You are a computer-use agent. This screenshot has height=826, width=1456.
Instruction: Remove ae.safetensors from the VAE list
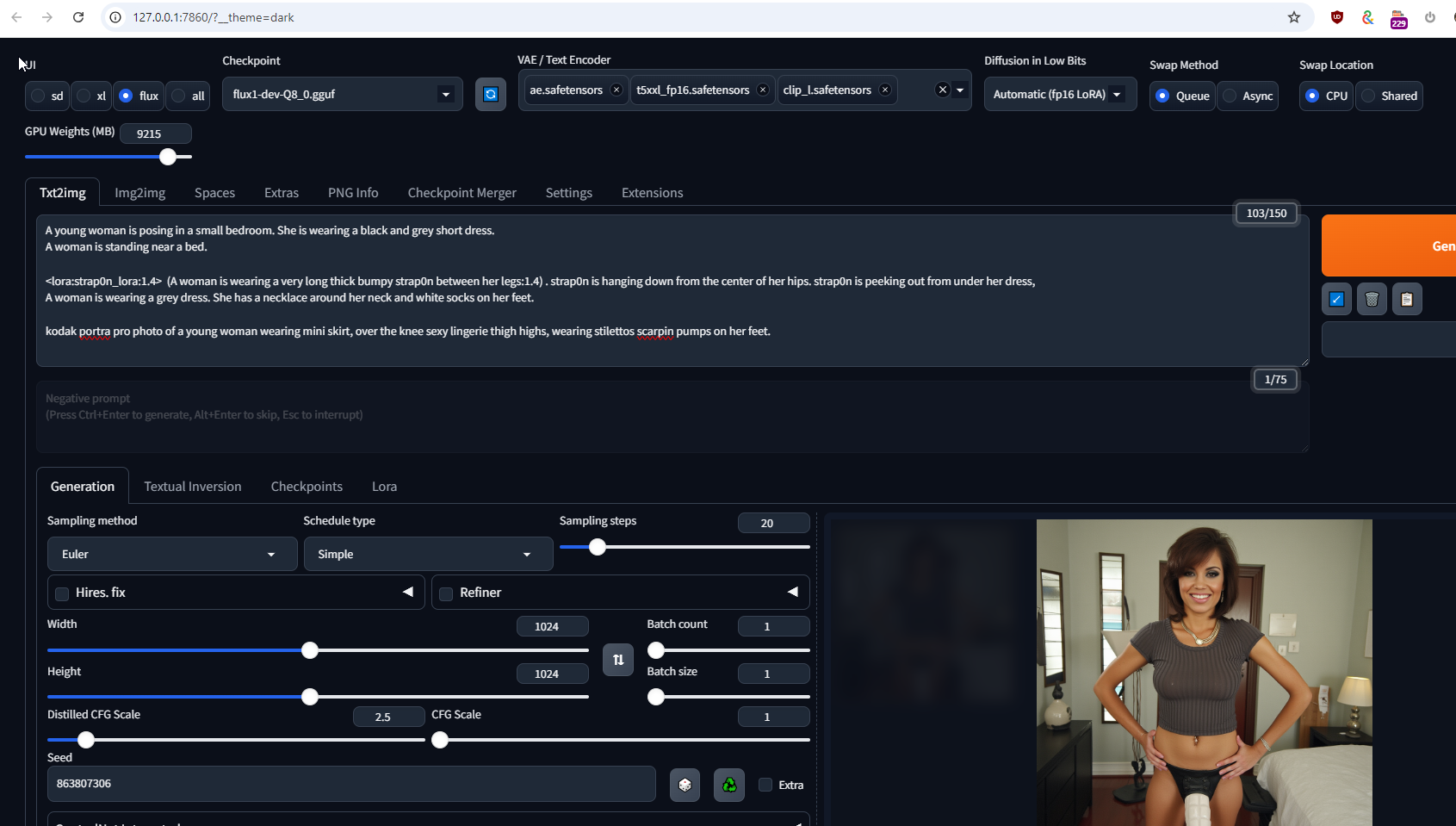(x=616, y=90)
